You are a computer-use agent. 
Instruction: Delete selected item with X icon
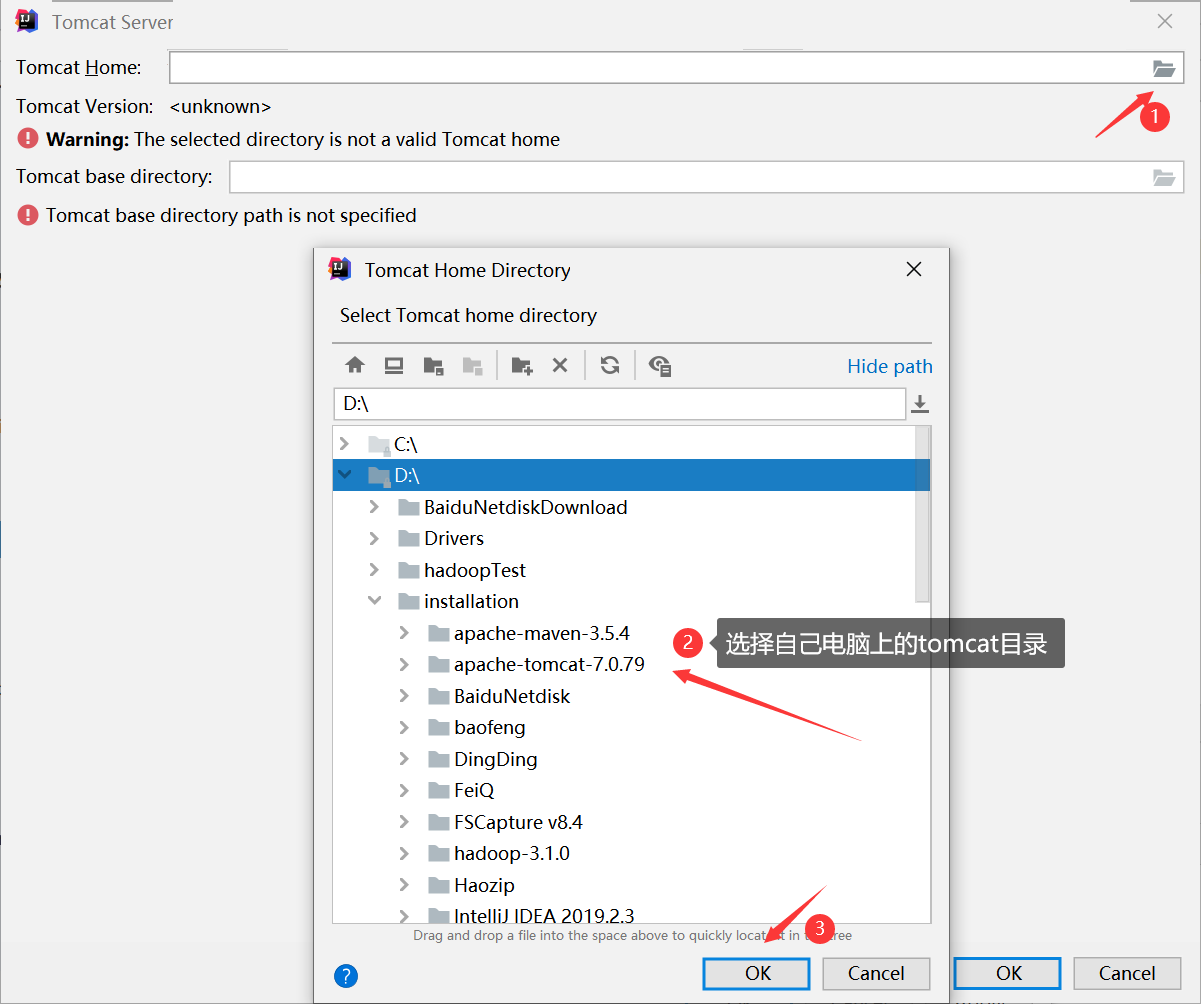tap(560, 365)
